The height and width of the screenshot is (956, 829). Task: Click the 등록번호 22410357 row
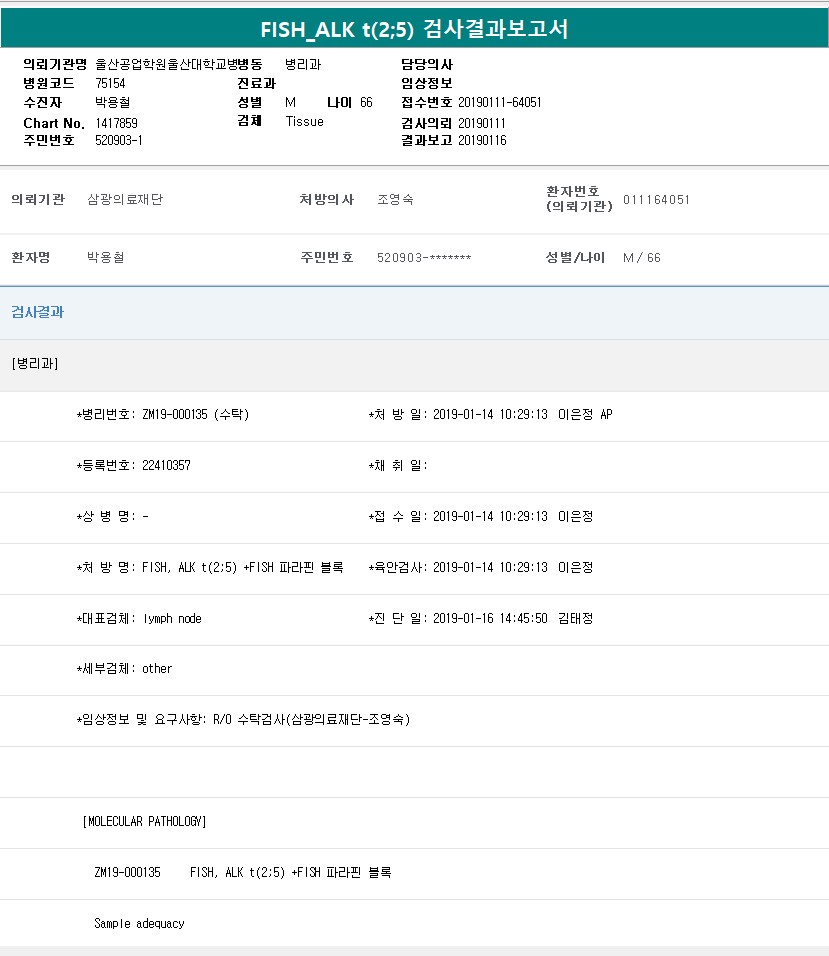click(x=134, y=465)
